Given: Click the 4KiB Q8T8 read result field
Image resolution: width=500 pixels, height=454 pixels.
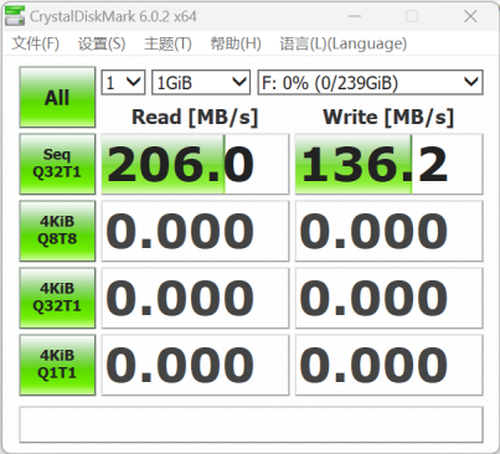Looking at the screenshot, I should 195,231.
